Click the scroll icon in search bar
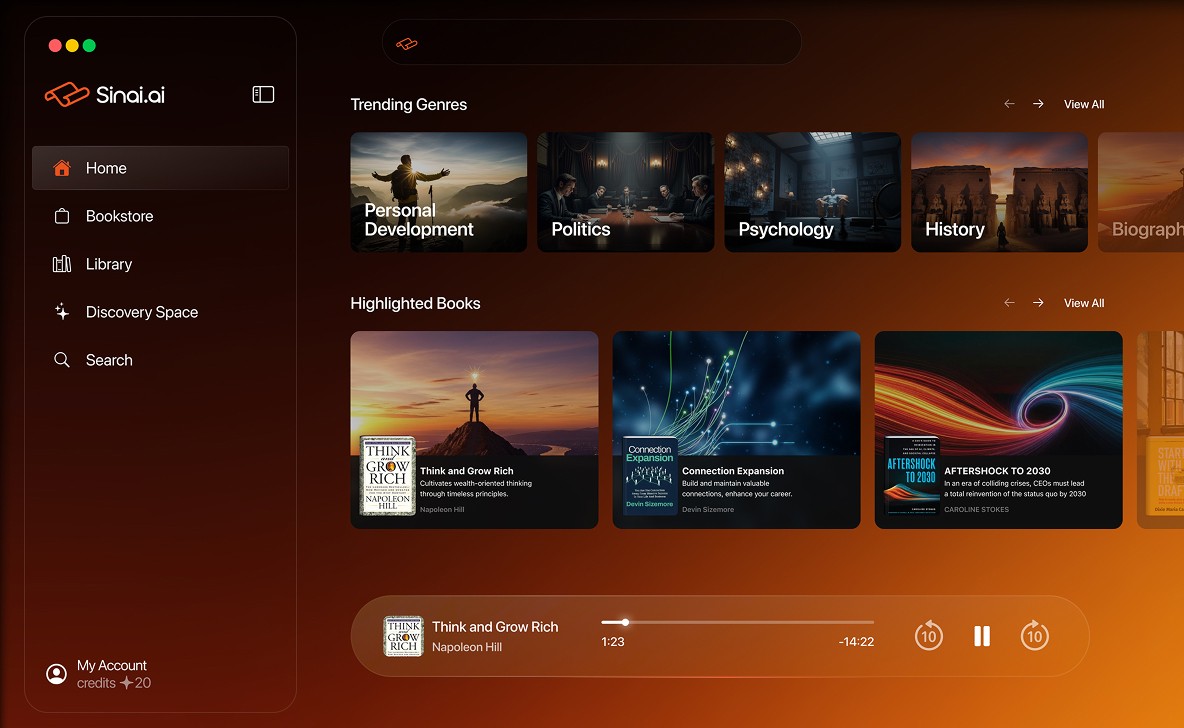 coord(407,44)
